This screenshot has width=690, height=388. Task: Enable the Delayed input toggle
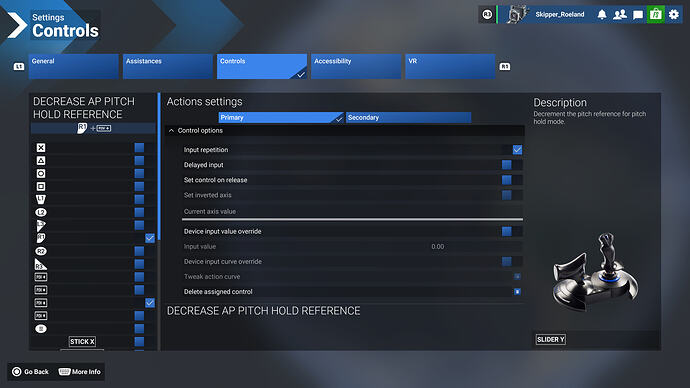click(x=506, y=165)
